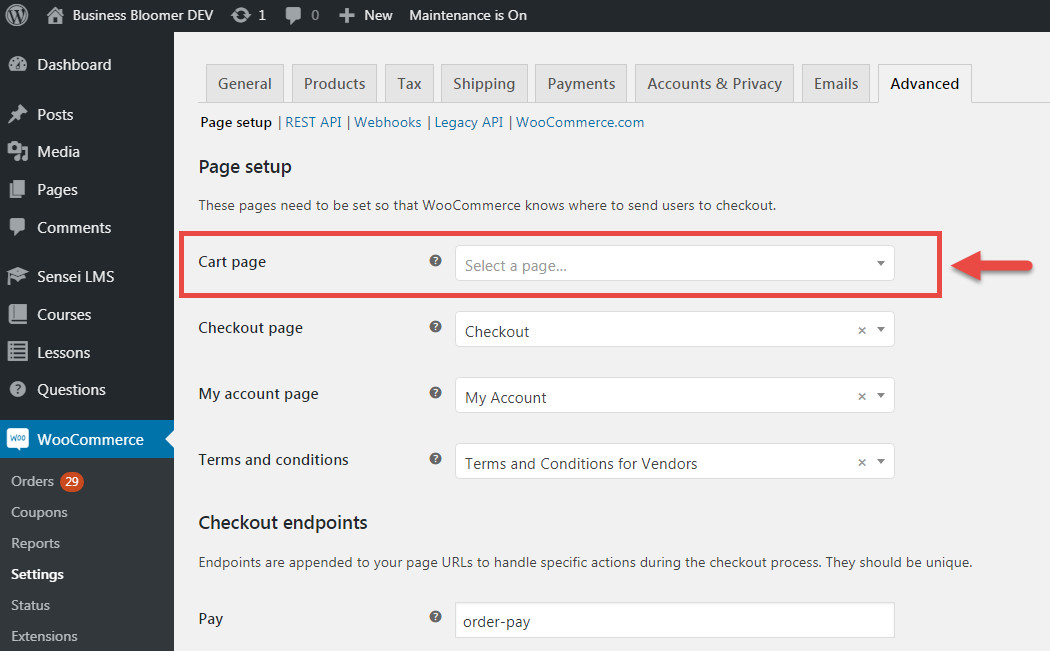Open the Accounts & Privacy tab
This screenshot has height=651, width=1050.
(x=715, y=84)
